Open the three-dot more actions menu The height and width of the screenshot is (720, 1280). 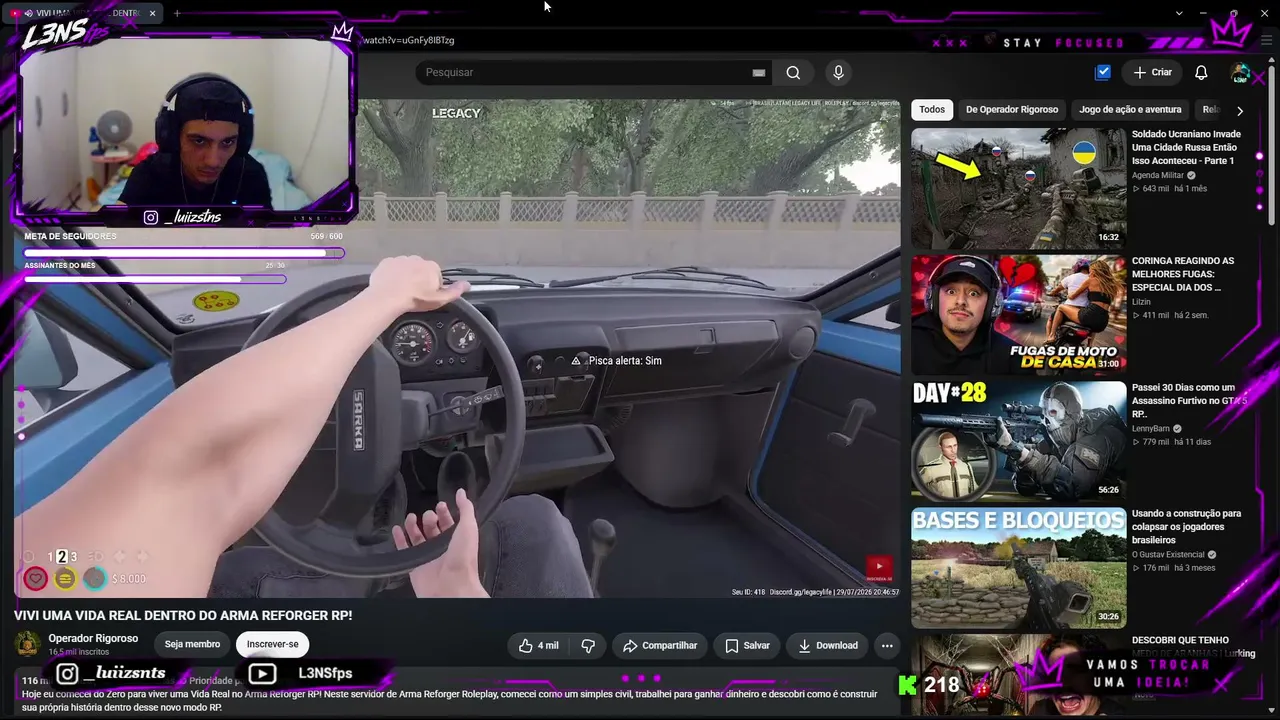pyautogui.click(x=887, y=646)
